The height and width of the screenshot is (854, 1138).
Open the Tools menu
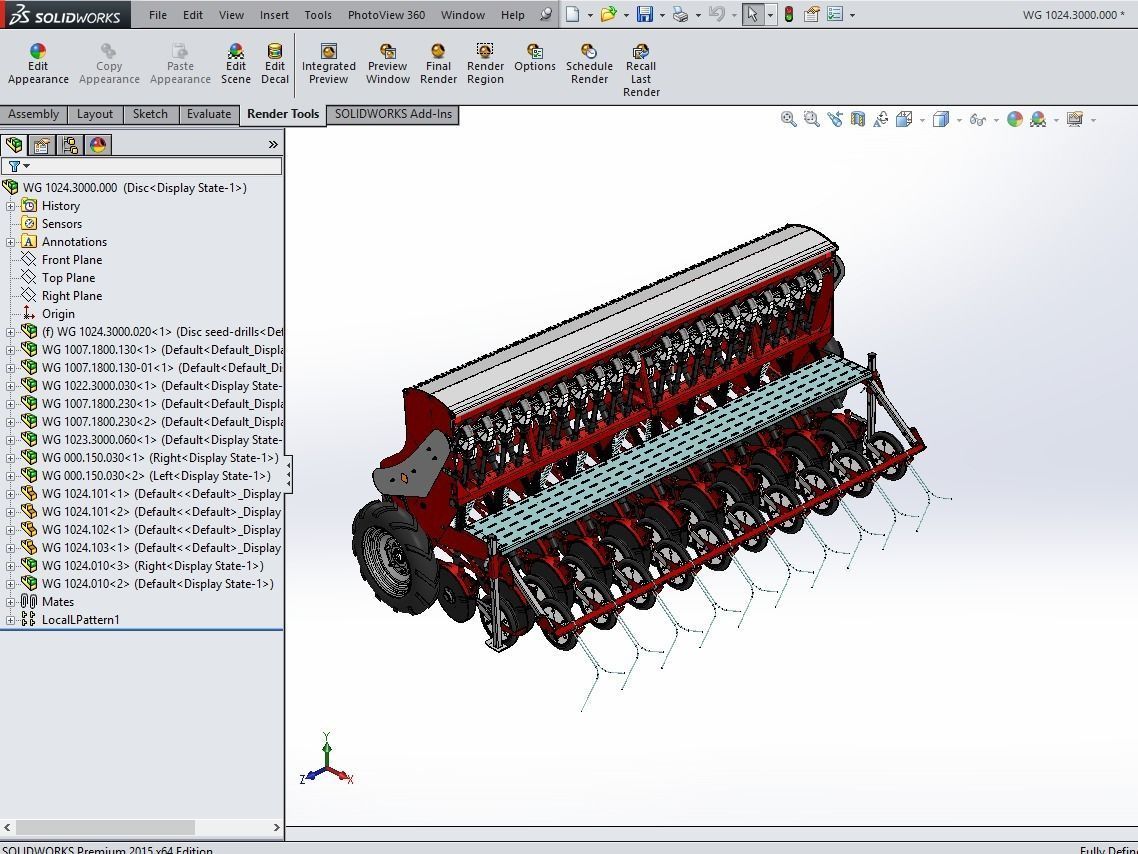(x=318, y=15)
